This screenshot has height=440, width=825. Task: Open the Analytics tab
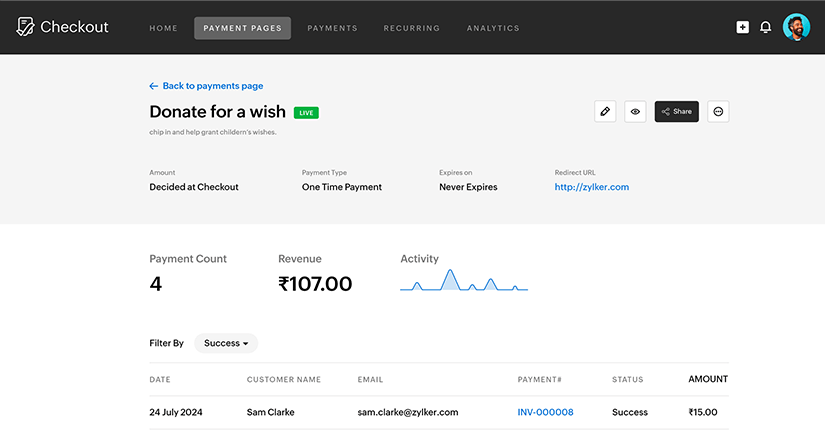493,28
